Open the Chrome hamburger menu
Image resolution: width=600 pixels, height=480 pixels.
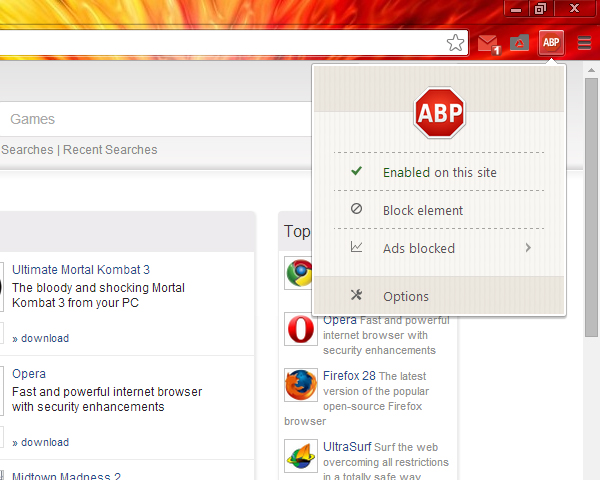point(584,42)
